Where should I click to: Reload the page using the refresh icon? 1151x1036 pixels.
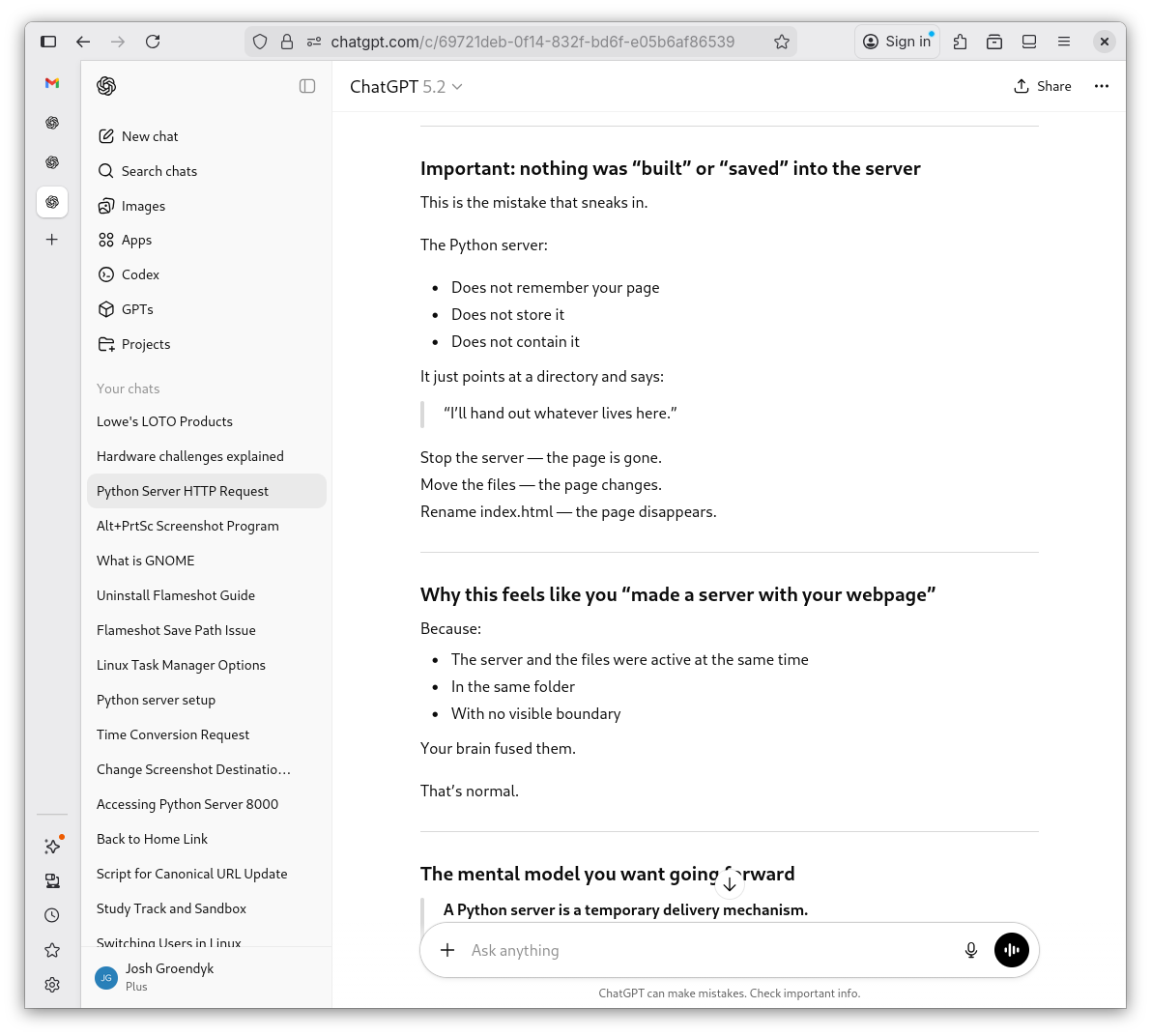[x=153, y=42]
